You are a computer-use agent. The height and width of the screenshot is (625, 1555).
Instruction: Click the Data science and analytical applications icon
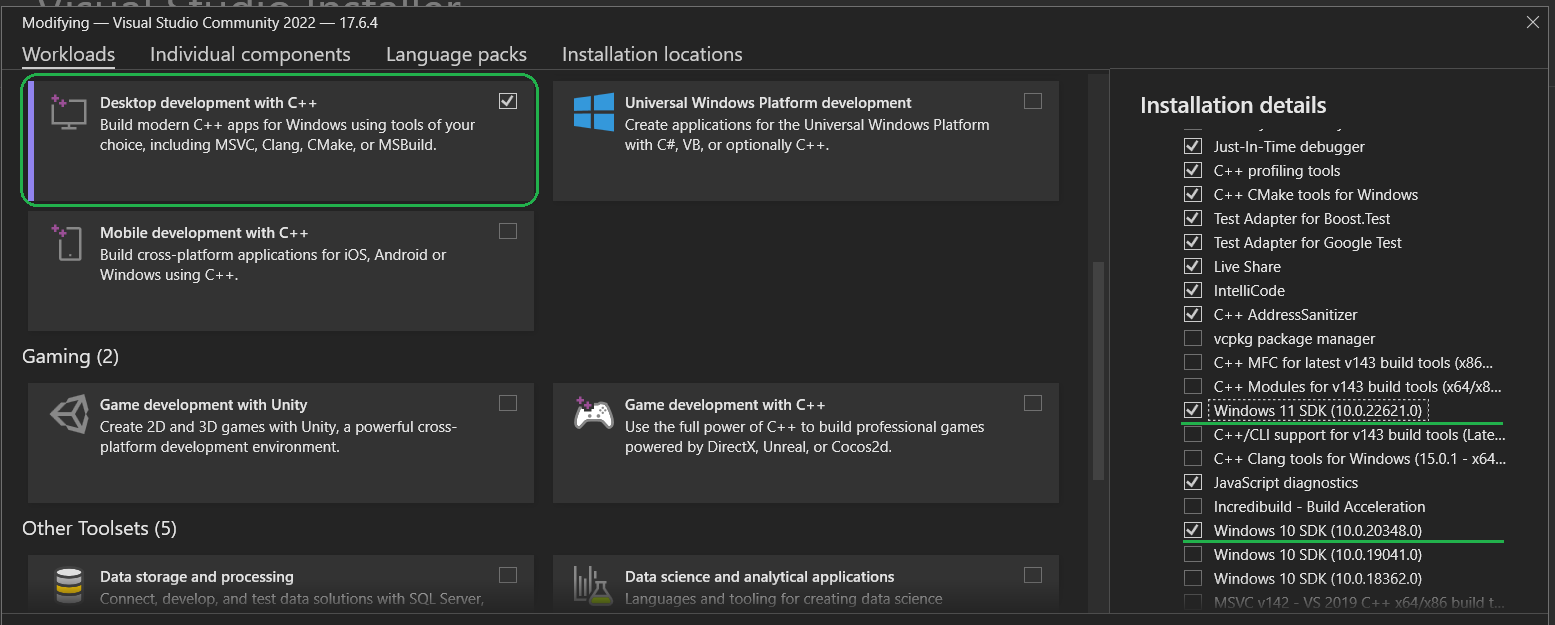[592, 586]
